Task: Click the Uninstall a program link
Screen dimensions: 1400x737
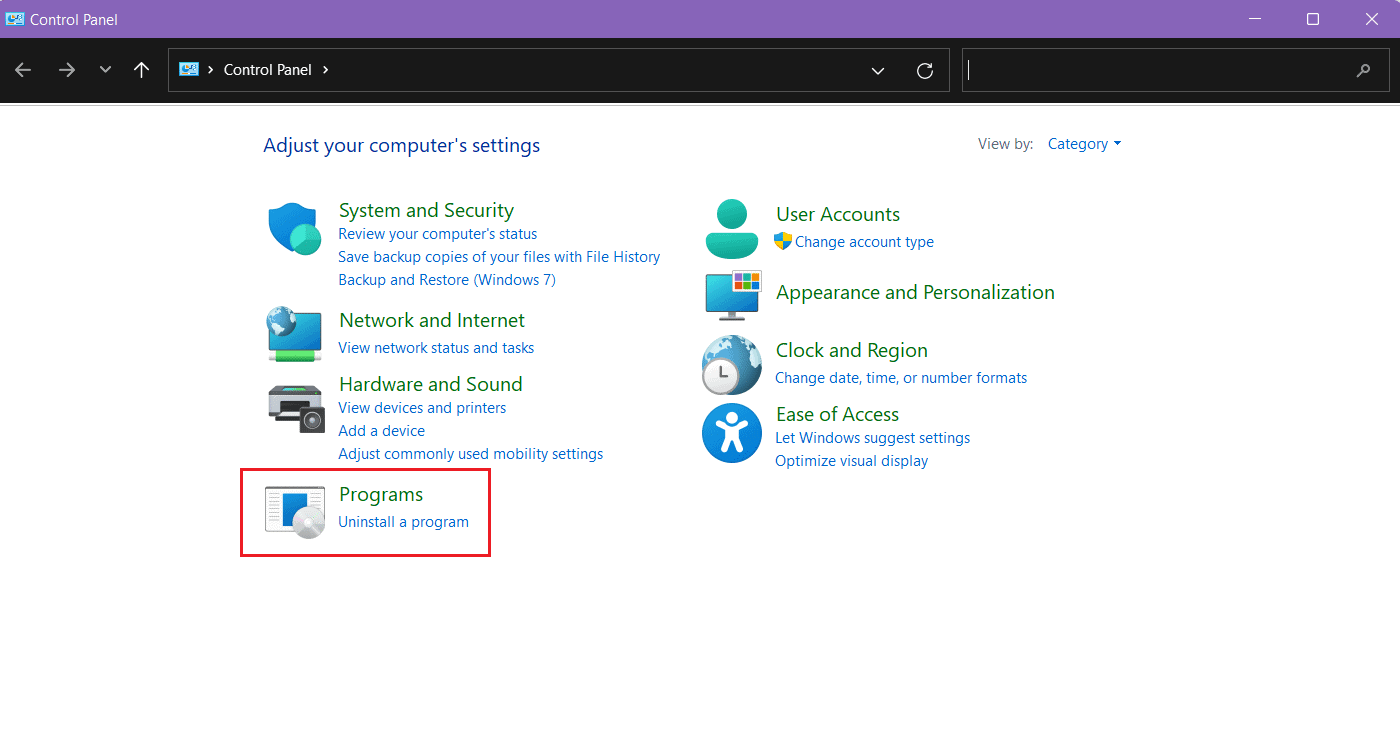Action: [x=403, y=522]
